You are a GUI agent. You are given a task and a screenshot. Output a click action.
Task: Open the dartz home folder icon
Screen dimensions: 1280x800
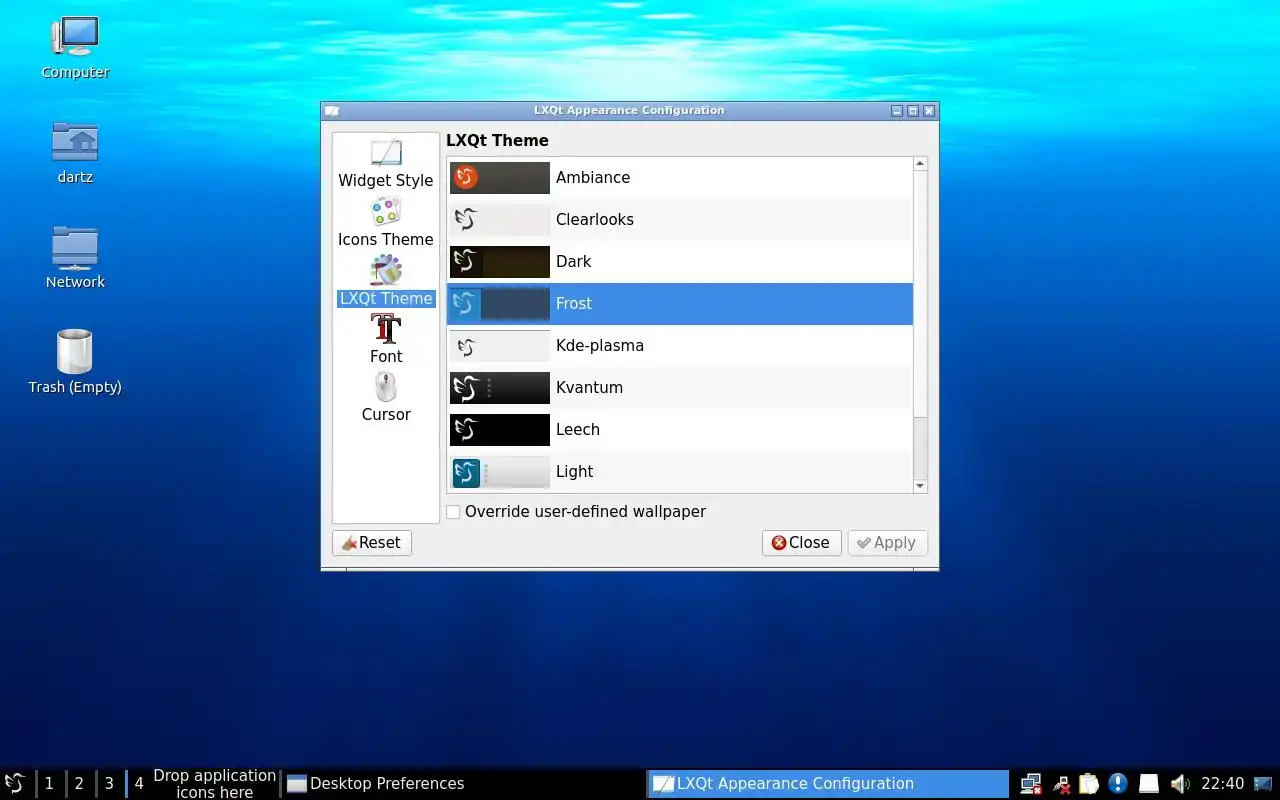click(x=75, y=153)
